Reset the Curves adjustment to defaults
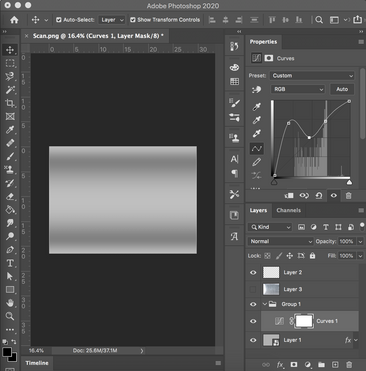The image size is (366, 371). [319, 196]
